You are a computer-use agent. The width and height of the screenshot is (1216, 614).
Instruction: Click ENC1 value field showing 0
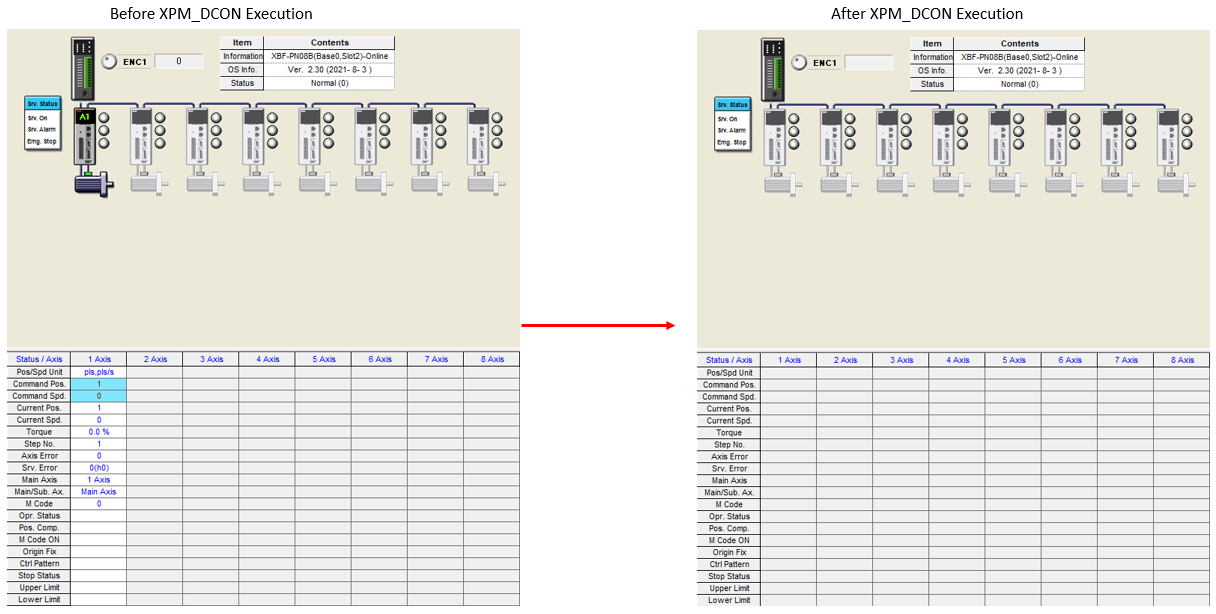click(178, 61)
